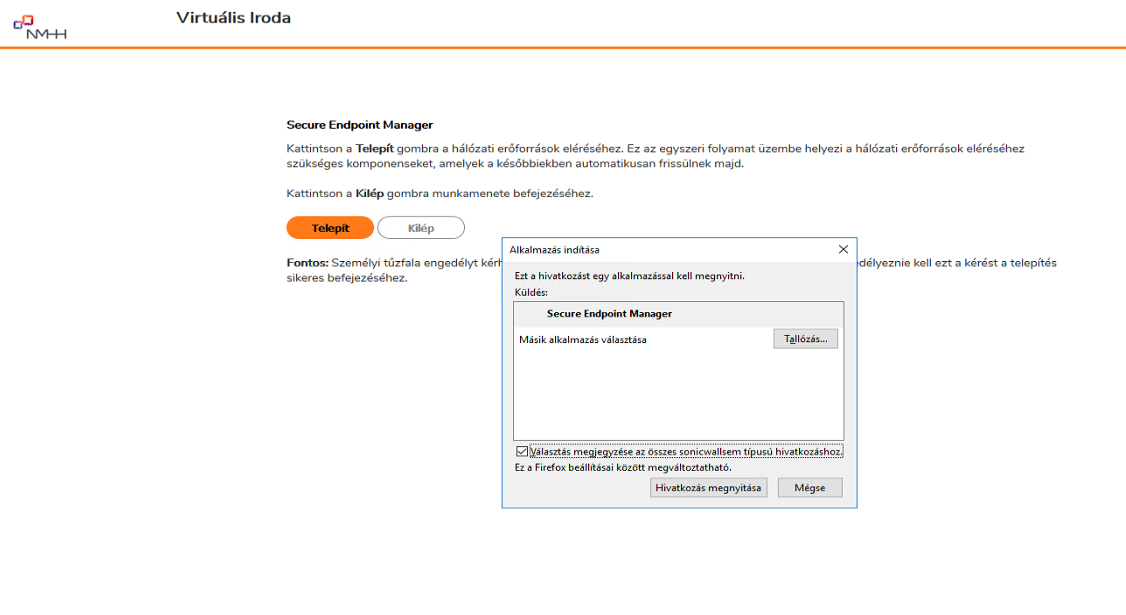The width and height of the screenshot is (1126, 615).
Task: Click the Kilép button
Action: (x=421, y=228)
